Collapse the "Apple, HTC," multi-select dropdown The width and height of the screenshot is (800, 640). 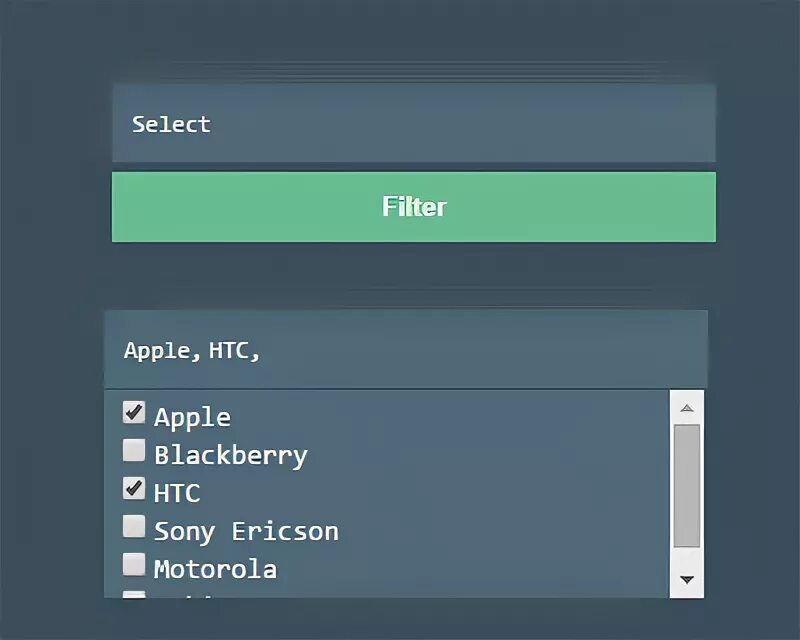coord(405,350)
